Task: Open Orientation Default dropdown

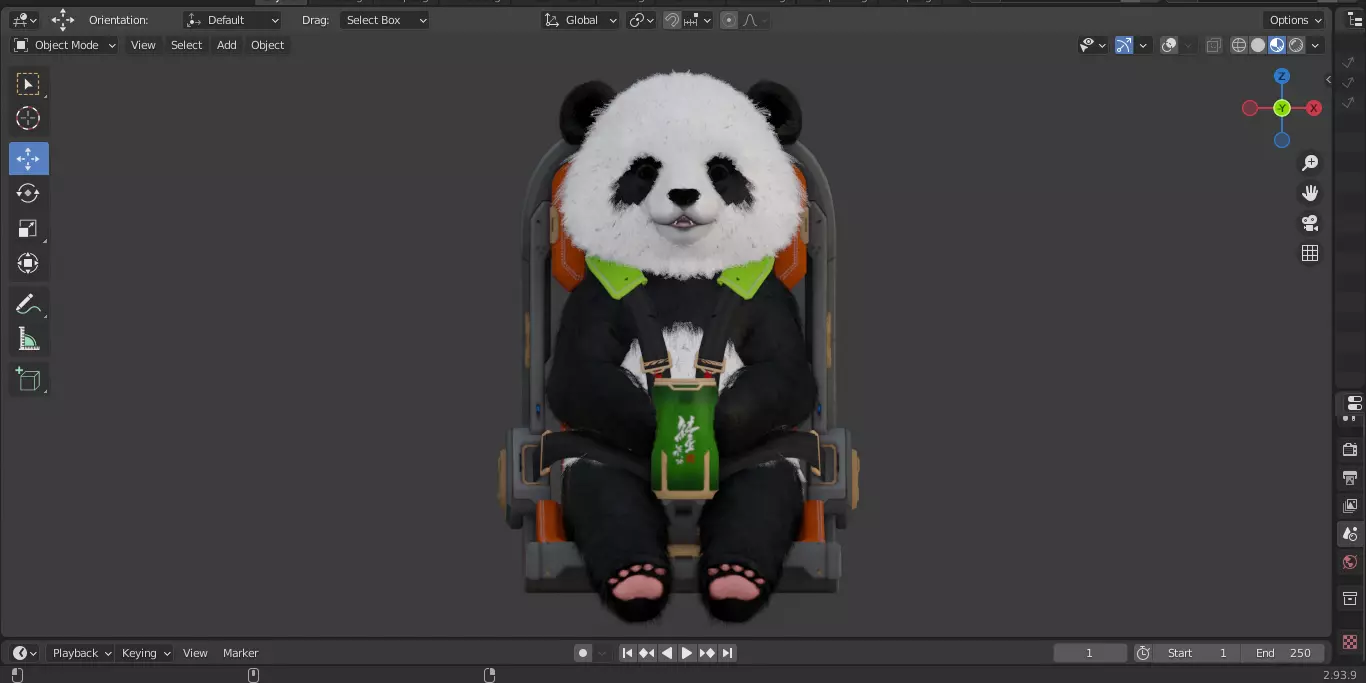Action: coord(233,20)
